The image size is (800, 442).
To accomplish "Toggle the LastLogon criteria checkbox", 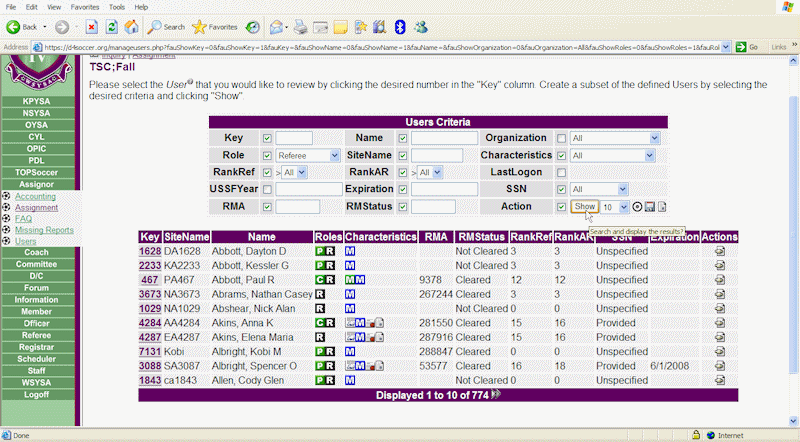I will 561,172.
